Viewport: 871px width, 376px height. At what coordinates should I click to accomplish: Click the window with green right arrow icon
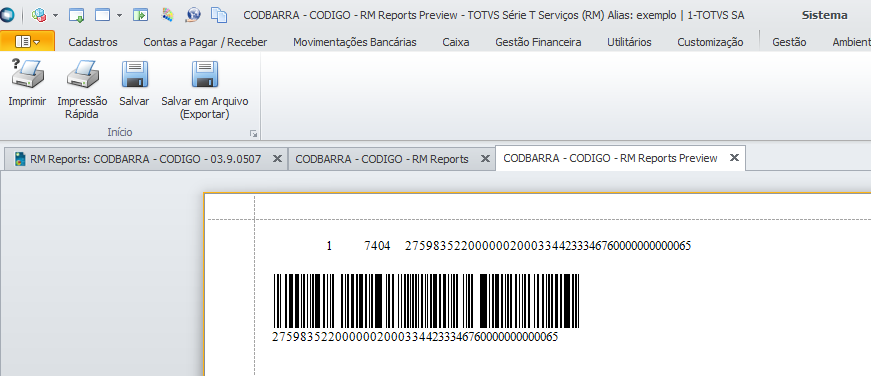[x=140, y=15]
